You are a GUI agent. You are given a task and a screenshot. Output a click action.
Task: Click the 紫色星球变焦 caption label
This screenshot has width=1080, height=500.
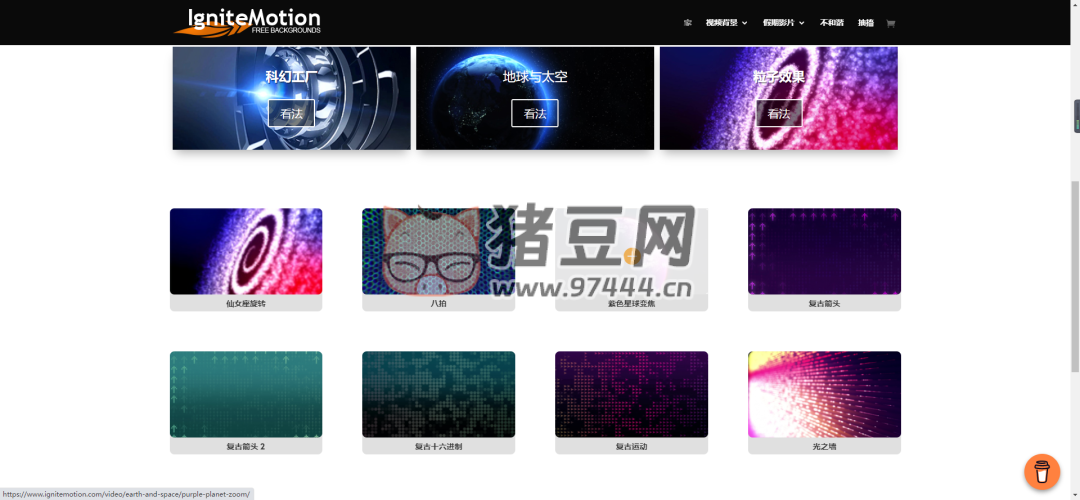click(x=632, y=303)
